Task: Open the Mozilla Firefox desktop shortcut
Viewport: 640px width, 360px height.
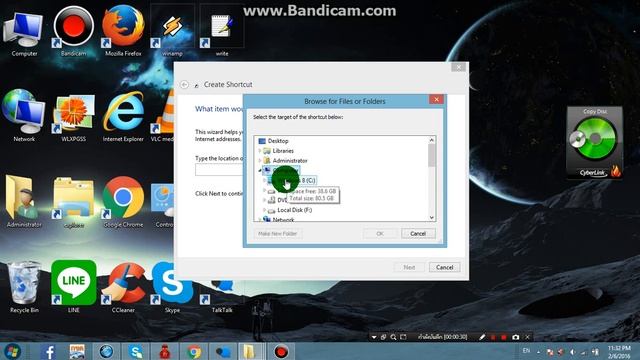Action: coord(123,31)
